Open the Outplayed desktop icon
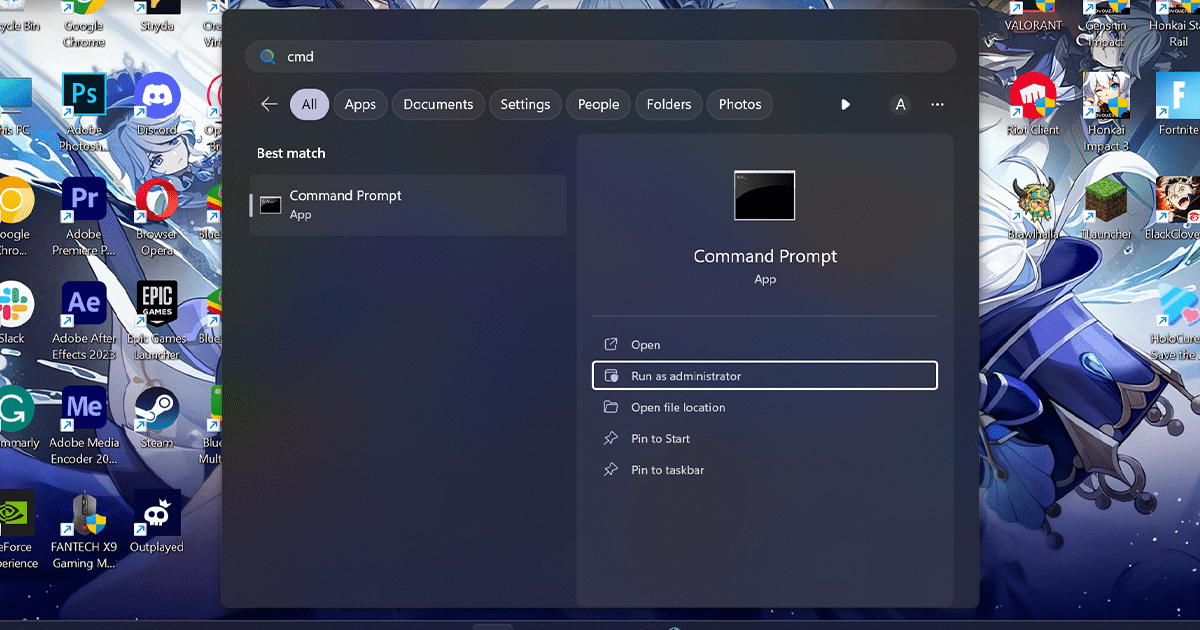The height and width of the screenshot is (630, 1200). click(157, 515)
